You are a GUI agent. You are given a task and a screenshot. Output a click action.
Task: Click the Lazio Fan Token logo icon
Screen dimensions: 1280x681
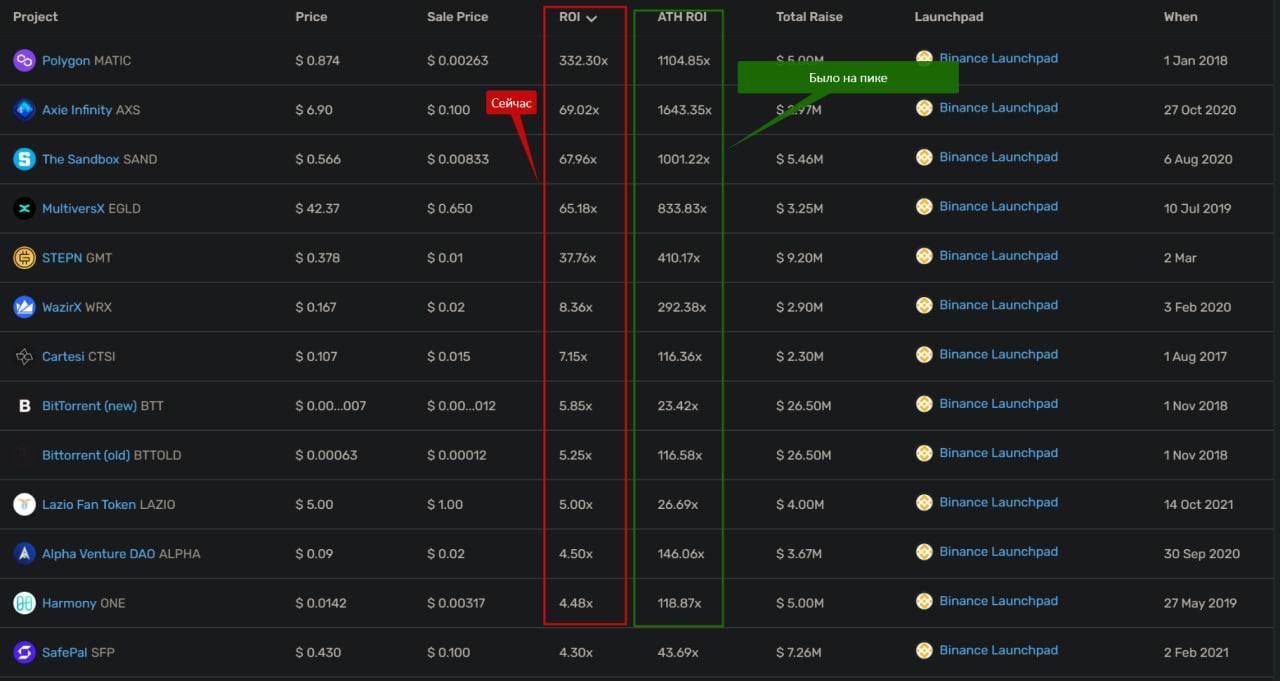24,505
